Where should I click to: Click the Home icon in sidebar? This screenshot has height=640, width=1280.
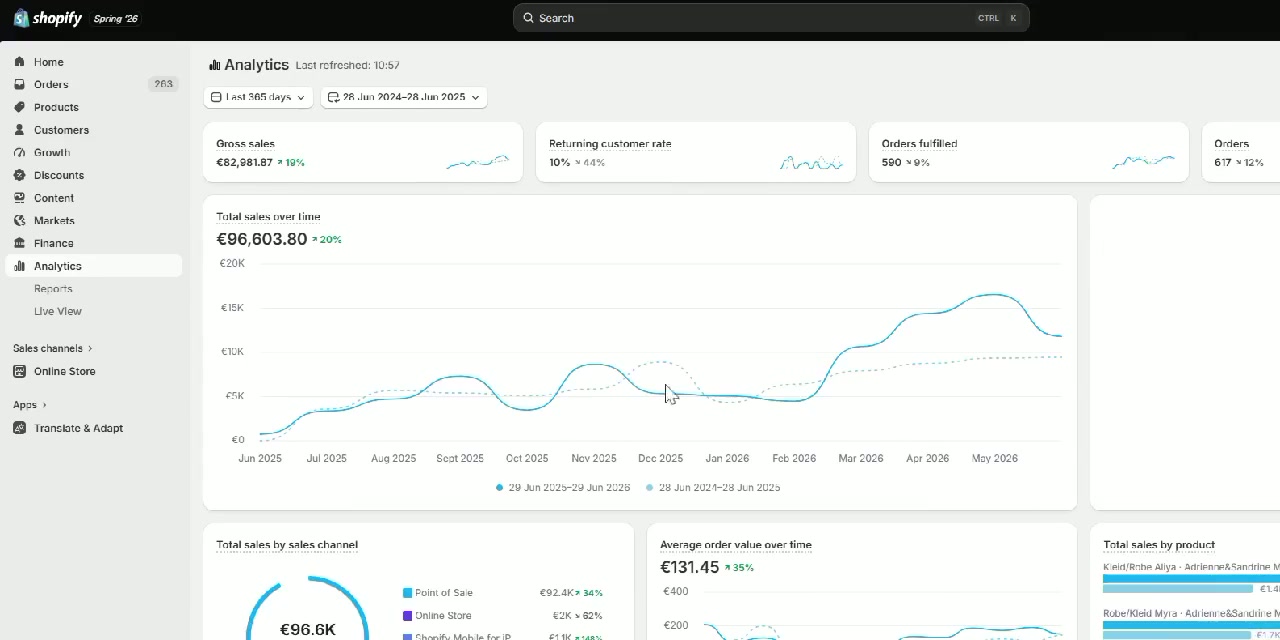(19, 62)
